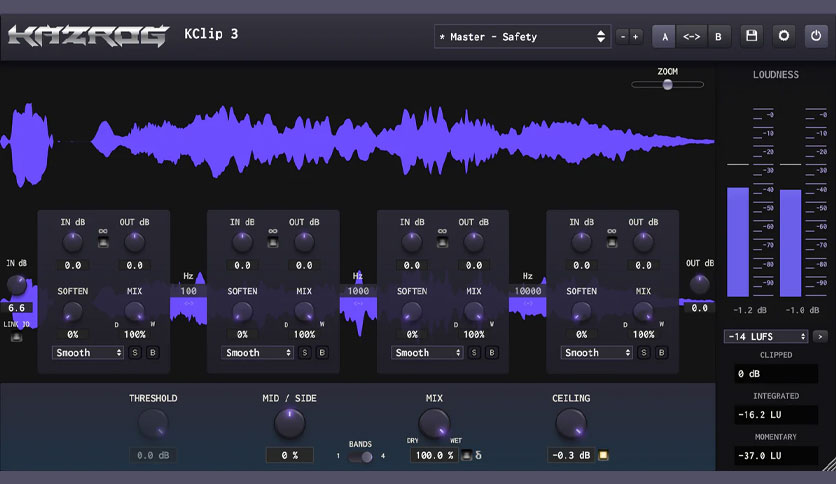This screenshot has width=836, height=484.
Task: Click the CEILING knob
Action: tap(571, 424)
